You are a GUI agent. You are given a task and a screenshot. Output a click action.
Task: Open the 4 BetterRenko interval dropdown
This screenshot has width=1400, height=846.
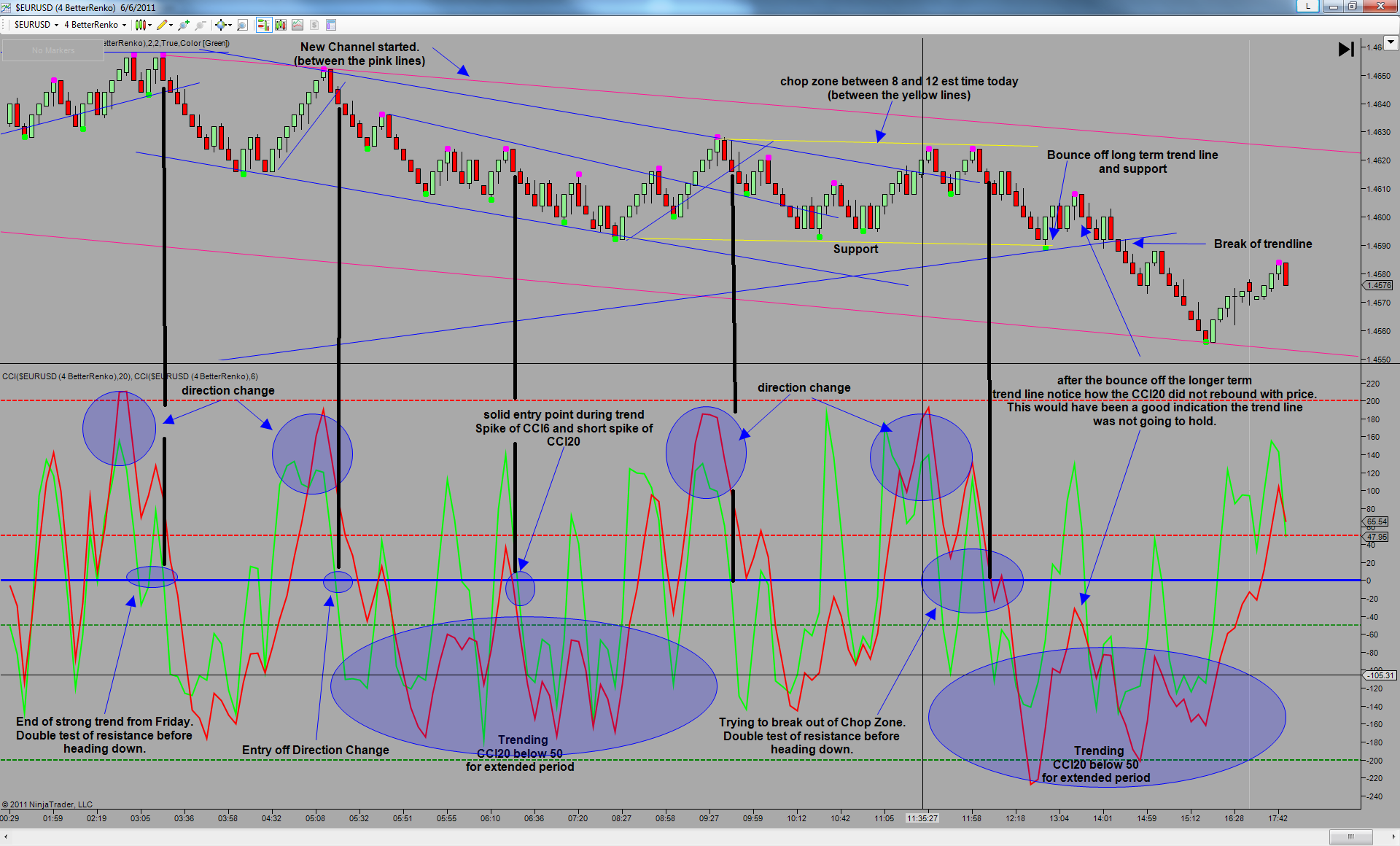(x=95, y=25)
